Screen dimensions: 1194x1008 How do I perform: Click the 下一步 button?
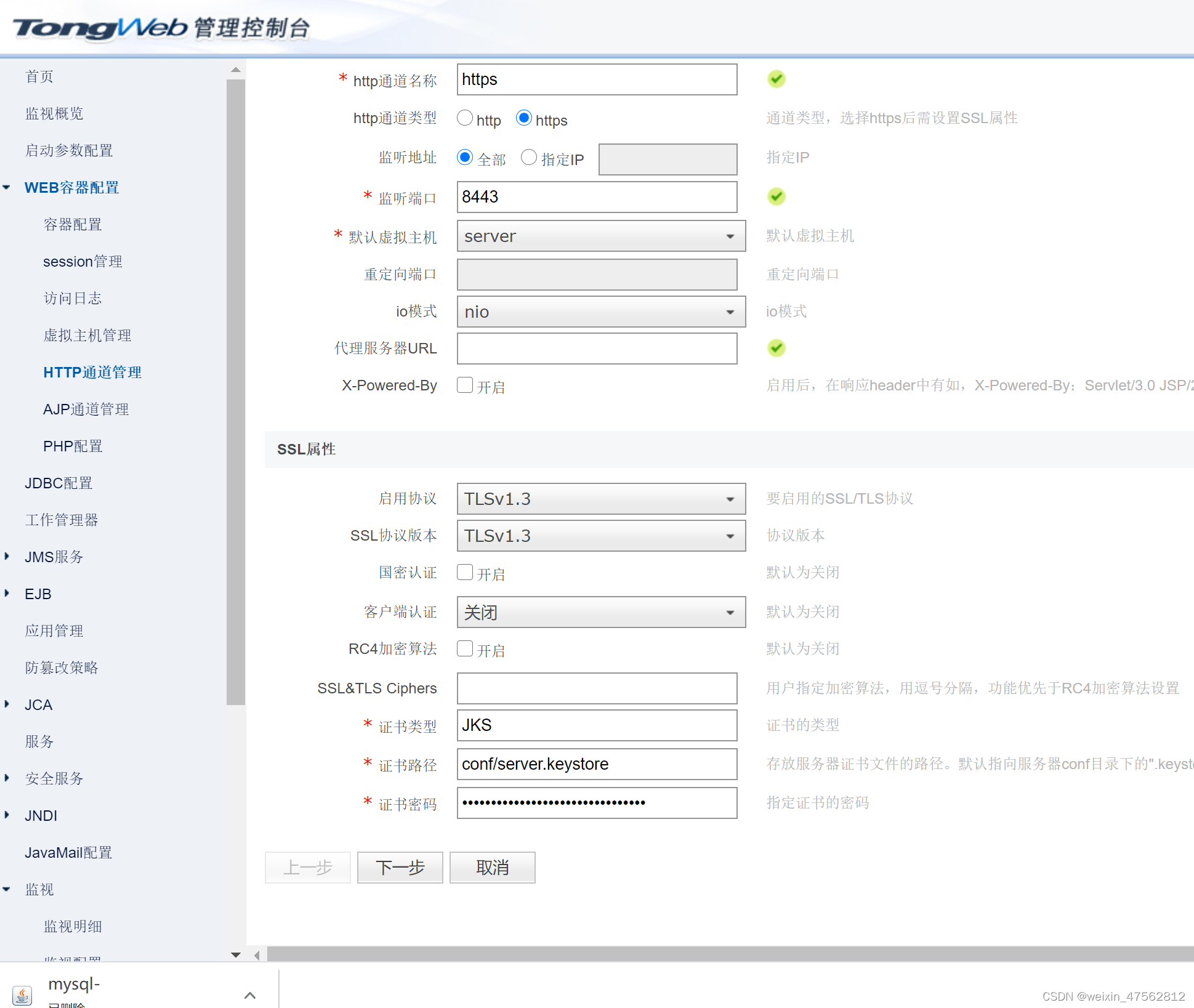400,868
